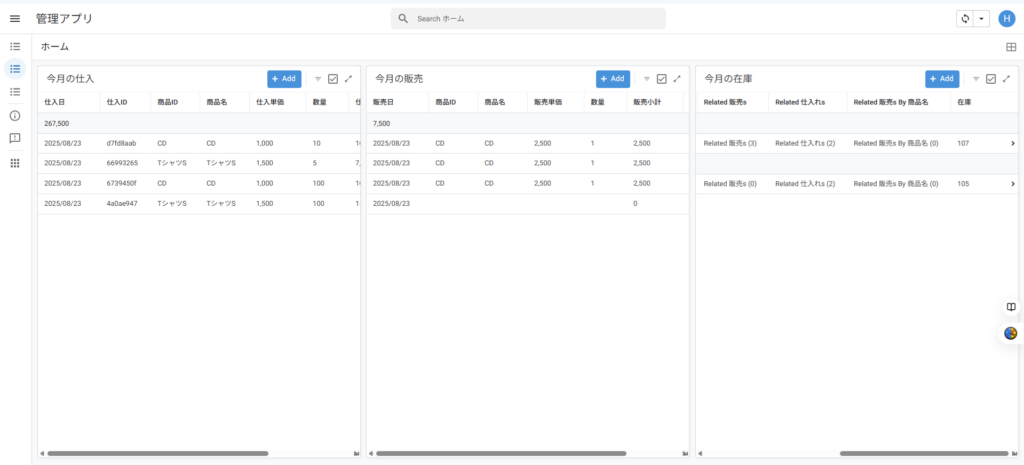Open the hamburger navigation menu
The image size is (1024, 465).
[x=15, y=18]
